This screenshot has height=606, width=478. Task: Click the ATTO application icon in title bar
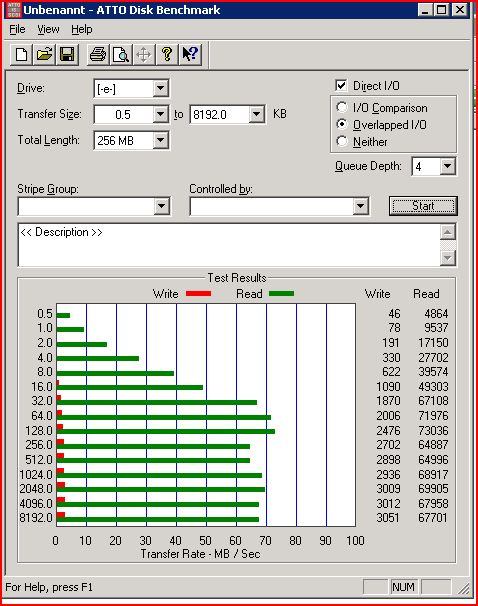14,10
